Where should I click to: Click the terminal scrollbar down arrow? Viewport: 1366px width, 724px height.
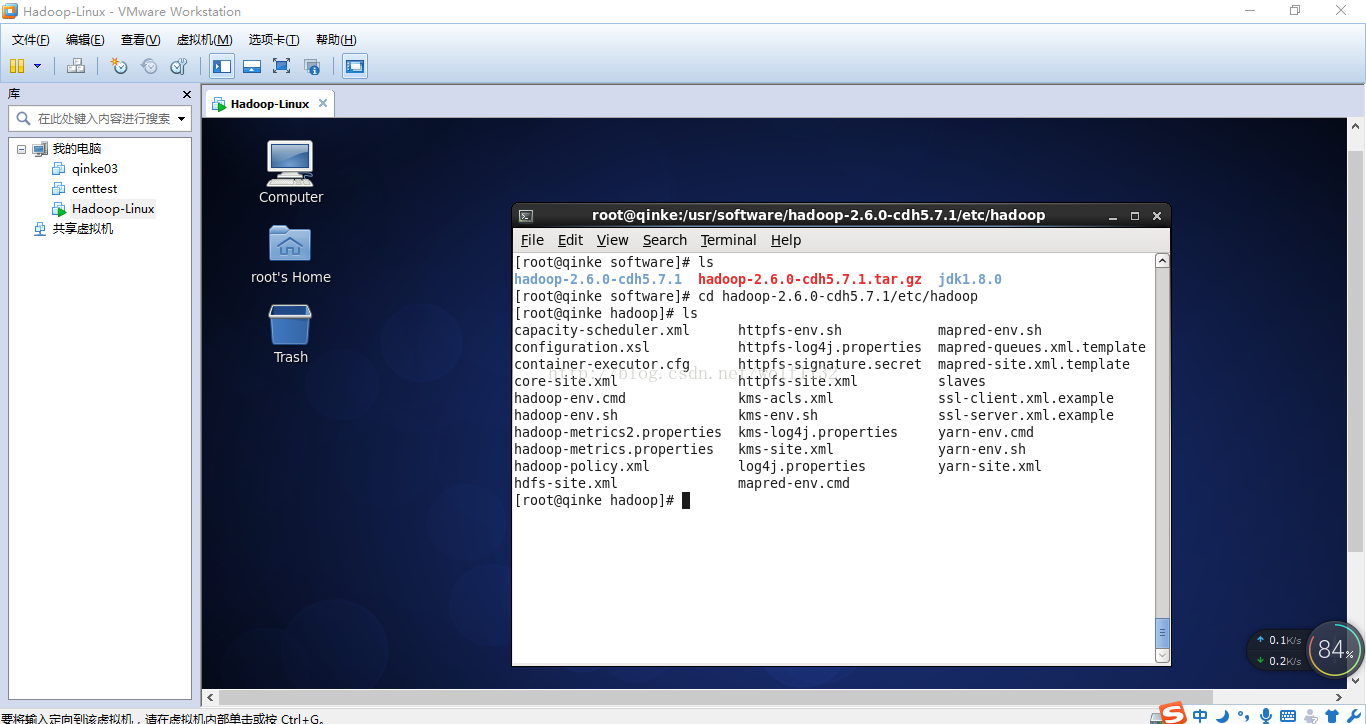1162,656
